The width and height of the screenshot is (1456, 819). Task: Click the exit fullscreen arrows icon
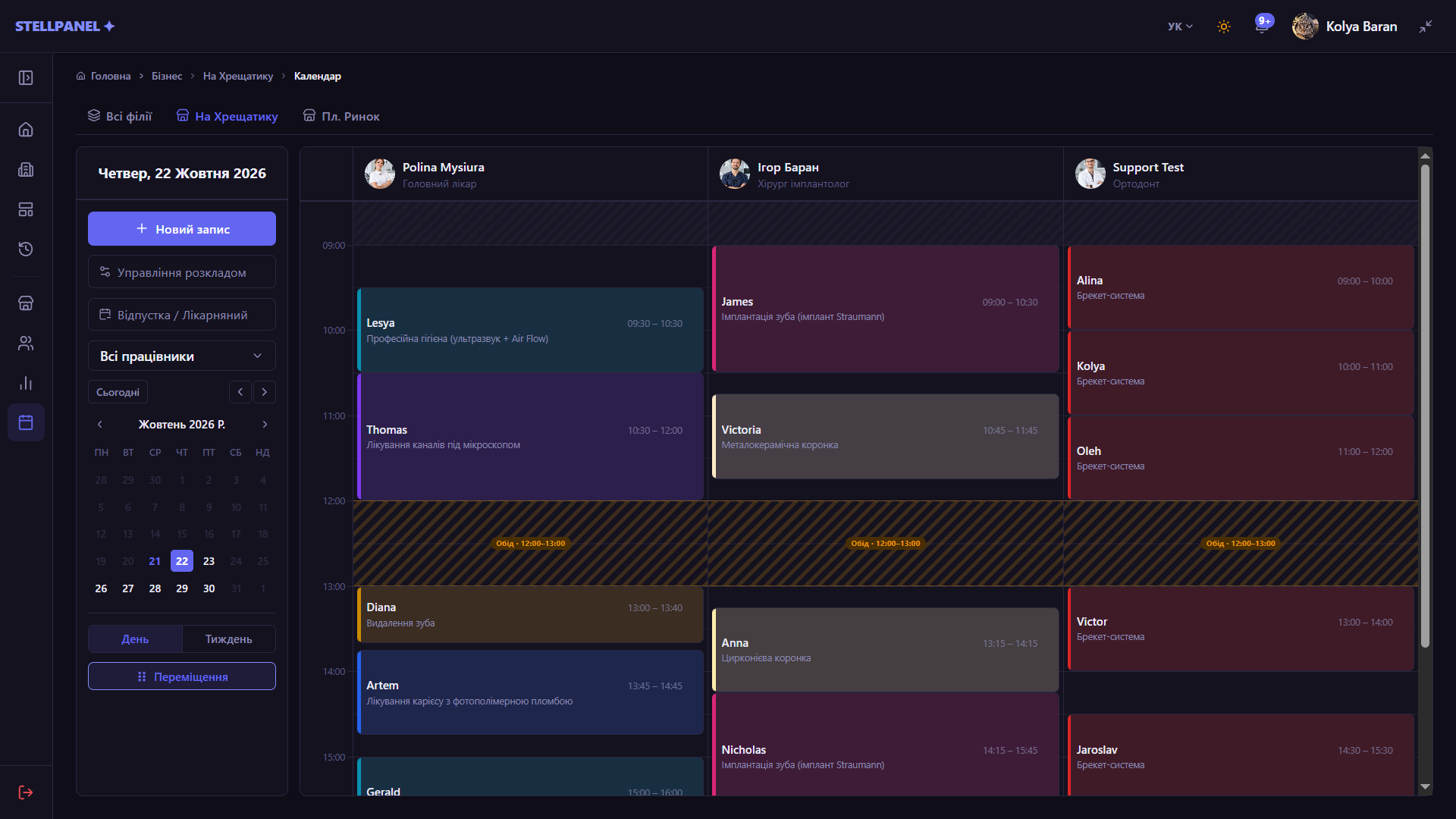[x=1426, y=27]
